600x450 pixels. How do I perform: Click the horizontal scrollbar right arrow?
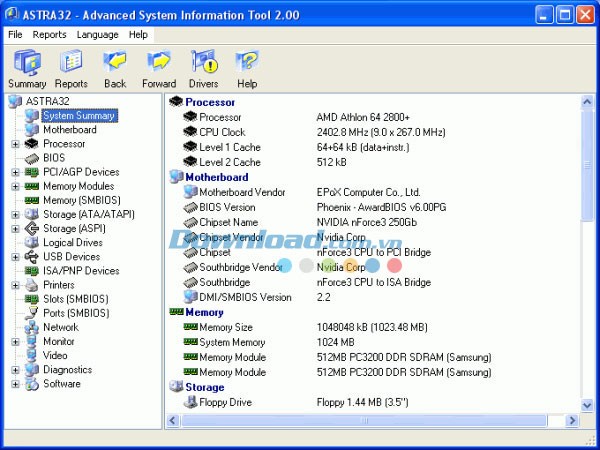[573, 420]
